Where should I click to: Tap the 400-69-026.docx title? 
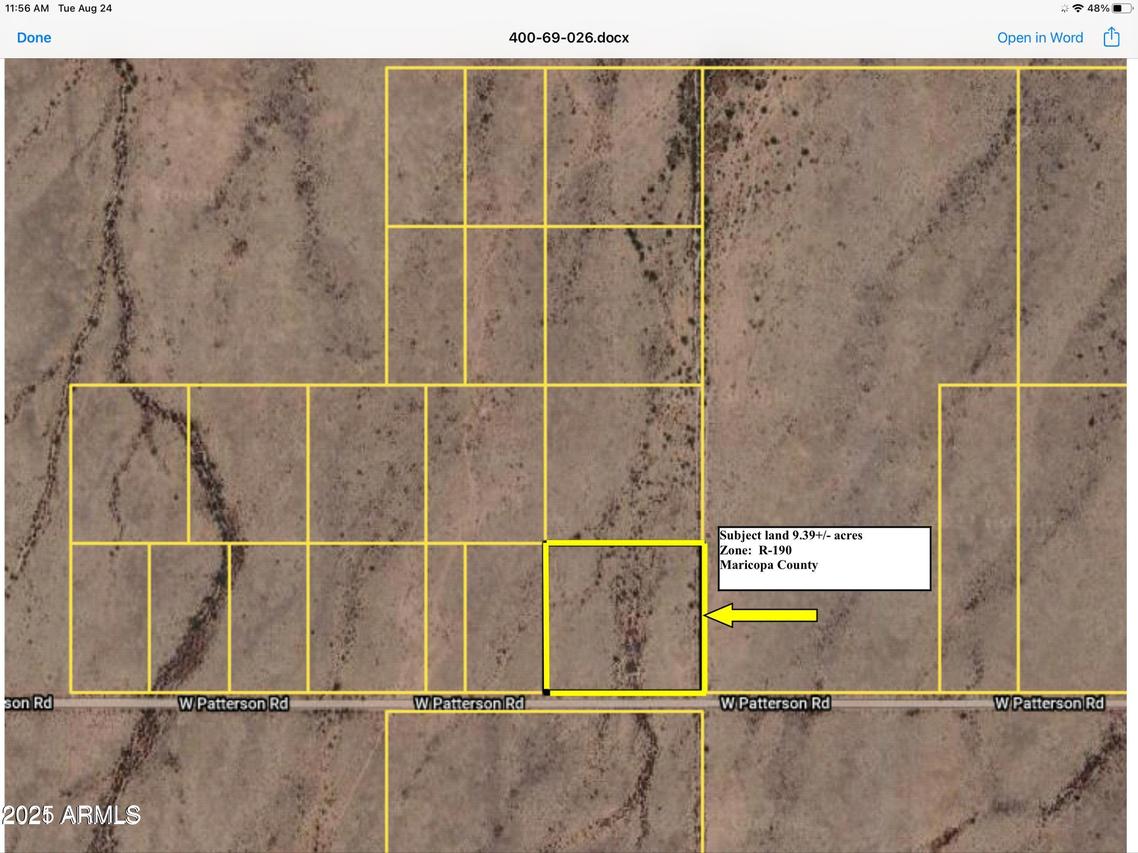[568, 37]
